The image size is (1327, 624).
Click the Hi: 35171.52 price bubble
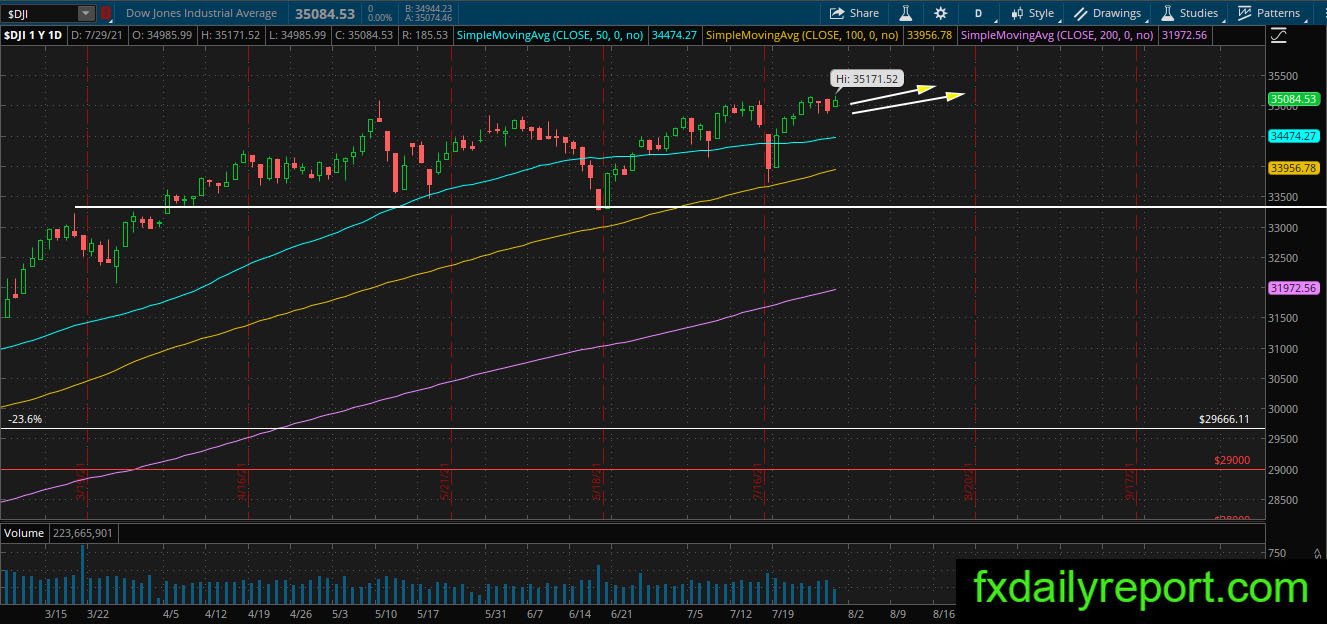[x=866, y=78]
